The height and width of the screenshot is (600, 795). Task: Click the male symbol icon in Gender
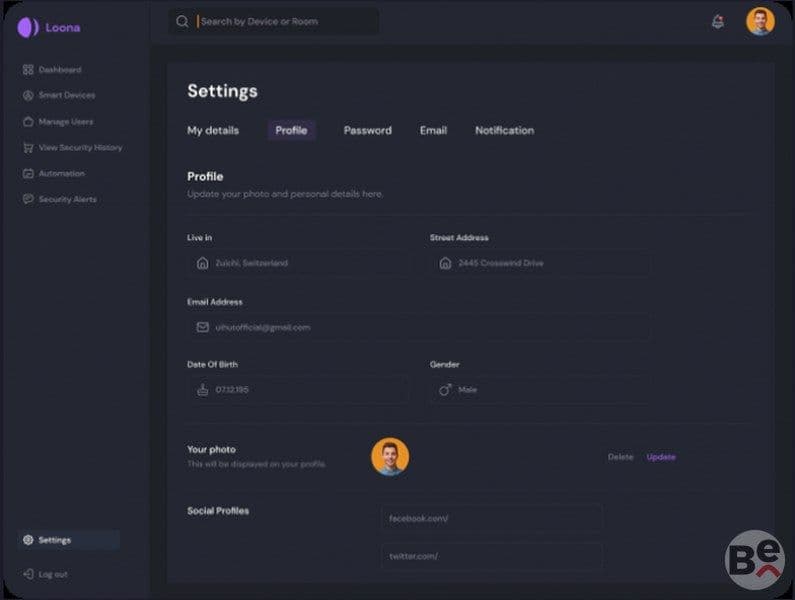pyautogui.click(x=445, y=390)
